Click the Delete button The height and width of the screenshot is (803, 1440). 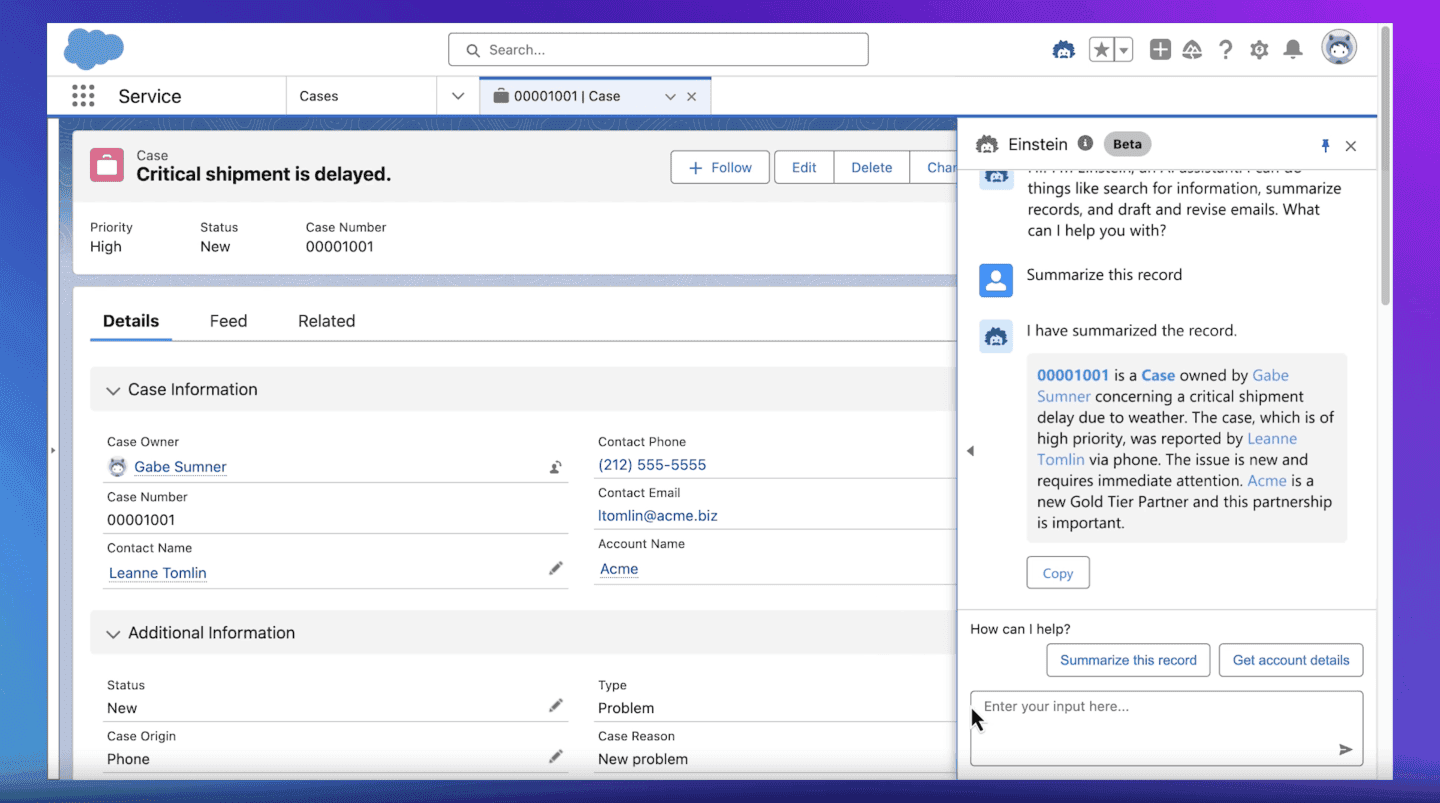(x=871, y=167)
